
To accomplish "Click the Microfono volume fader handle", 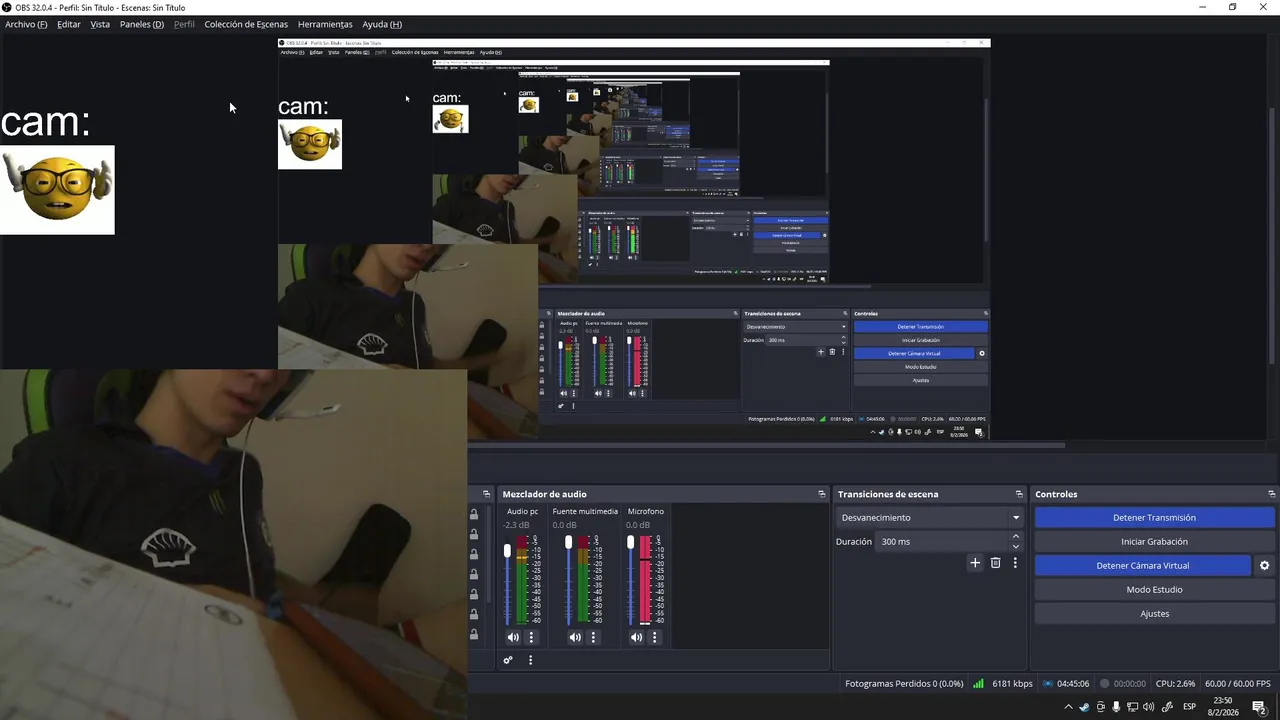I will tap(630, 542).
